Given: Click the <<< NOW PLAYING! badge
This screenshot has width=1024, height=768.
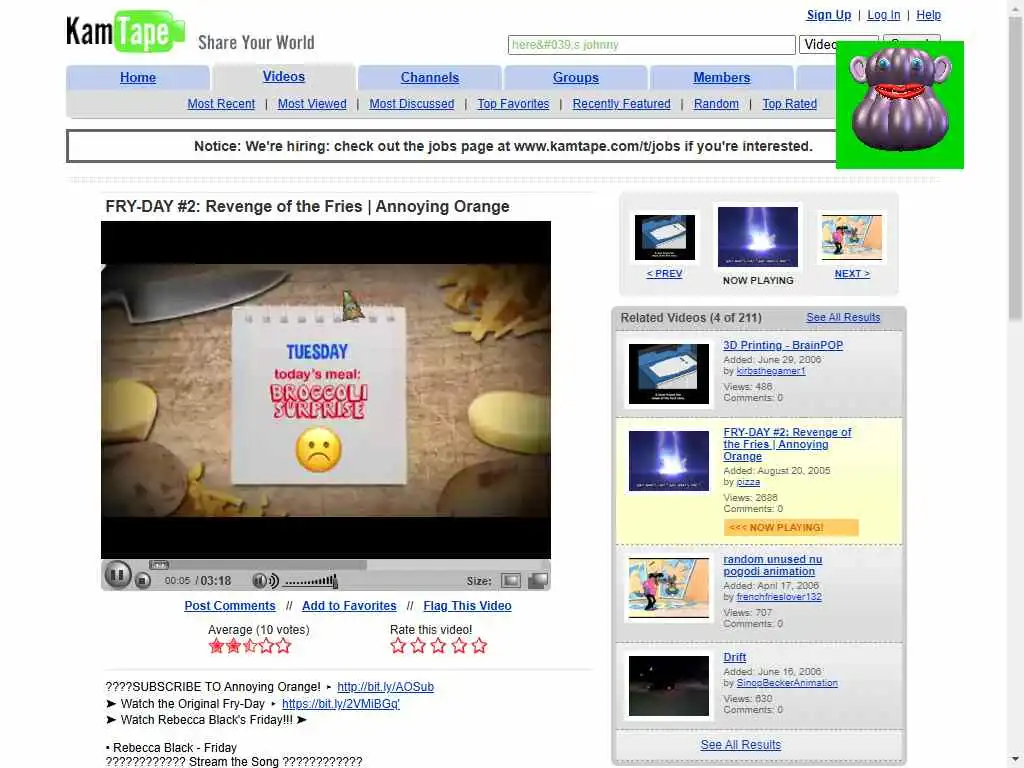Looking at the screenshot, I should point(791,528).
